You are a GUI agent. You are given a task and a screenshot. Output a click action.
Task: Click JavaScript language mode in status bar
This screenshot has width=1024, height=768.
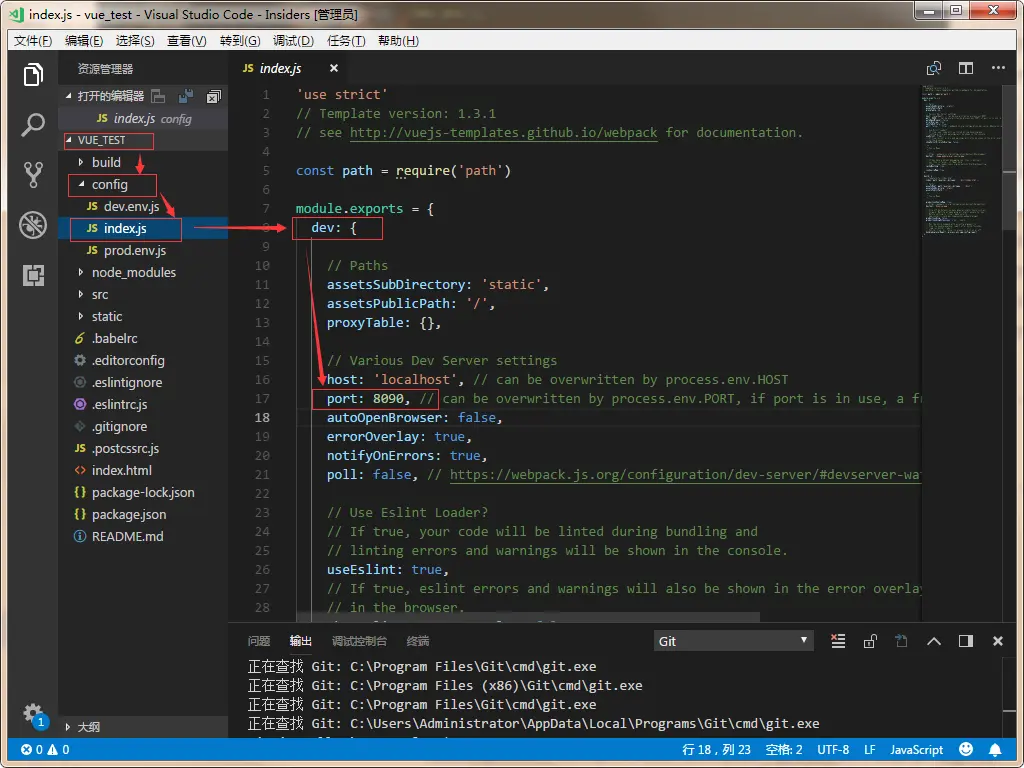(916, 749)
